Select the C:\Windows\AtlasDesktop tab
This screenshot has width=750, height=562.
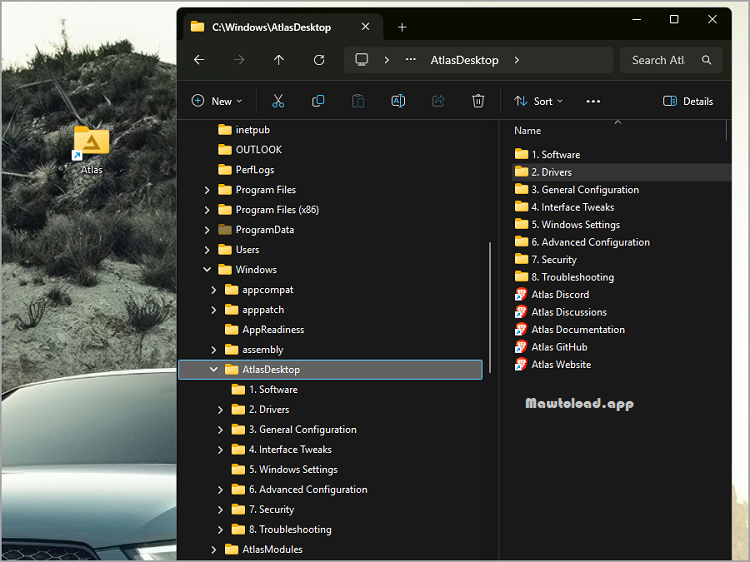282,27
